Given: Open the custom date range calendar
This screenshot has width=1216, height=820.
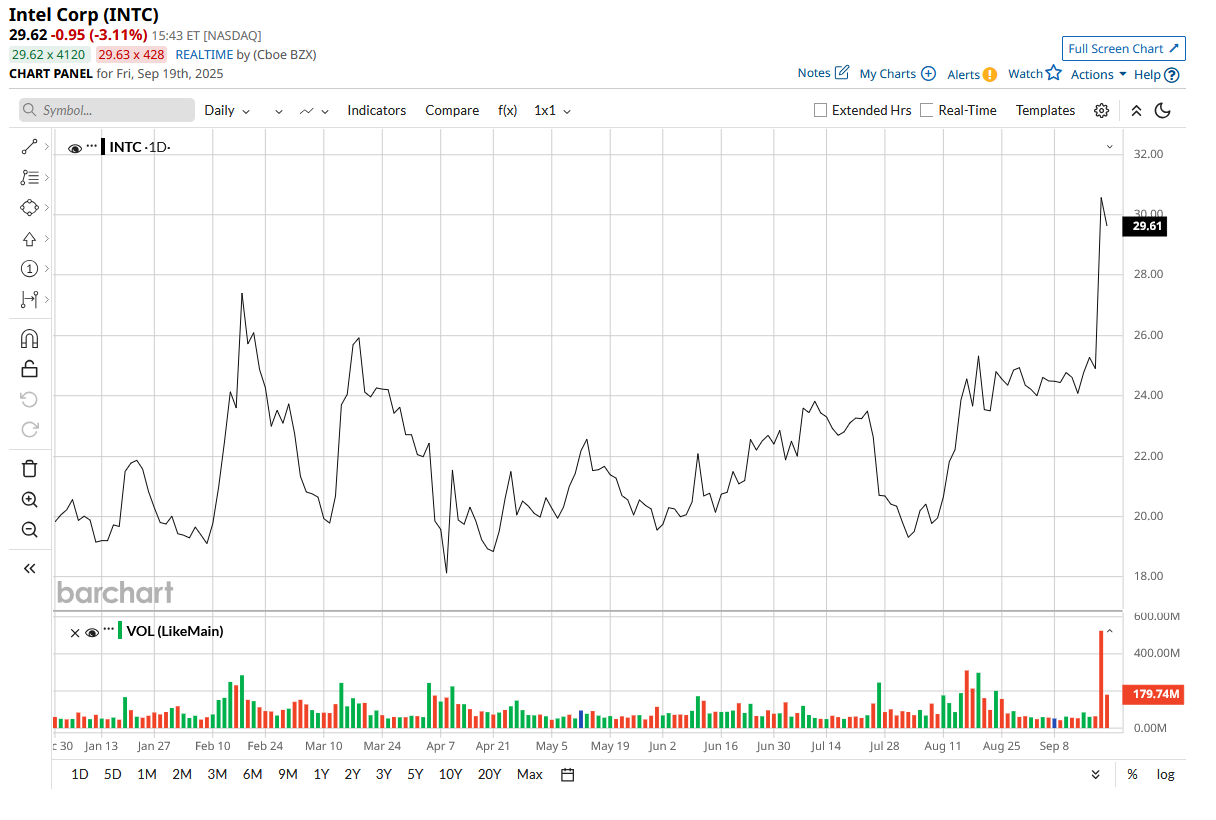Looking at the screenshot, I should [568, 774].
